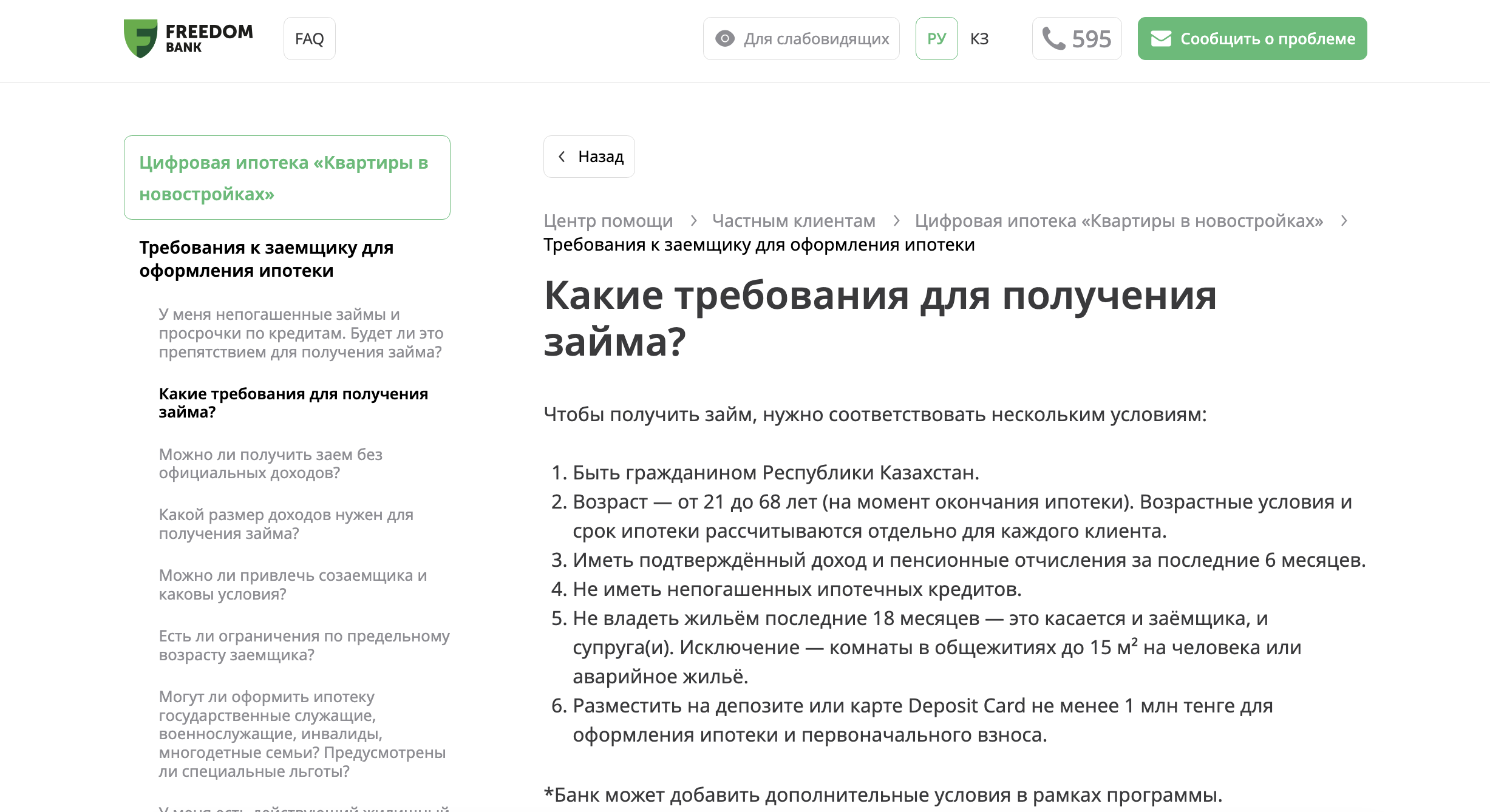Viewport: 1490px width, 812px height.
Task: Click breadcrumb chevron after Центр помощи
Action: coord(693,221)
